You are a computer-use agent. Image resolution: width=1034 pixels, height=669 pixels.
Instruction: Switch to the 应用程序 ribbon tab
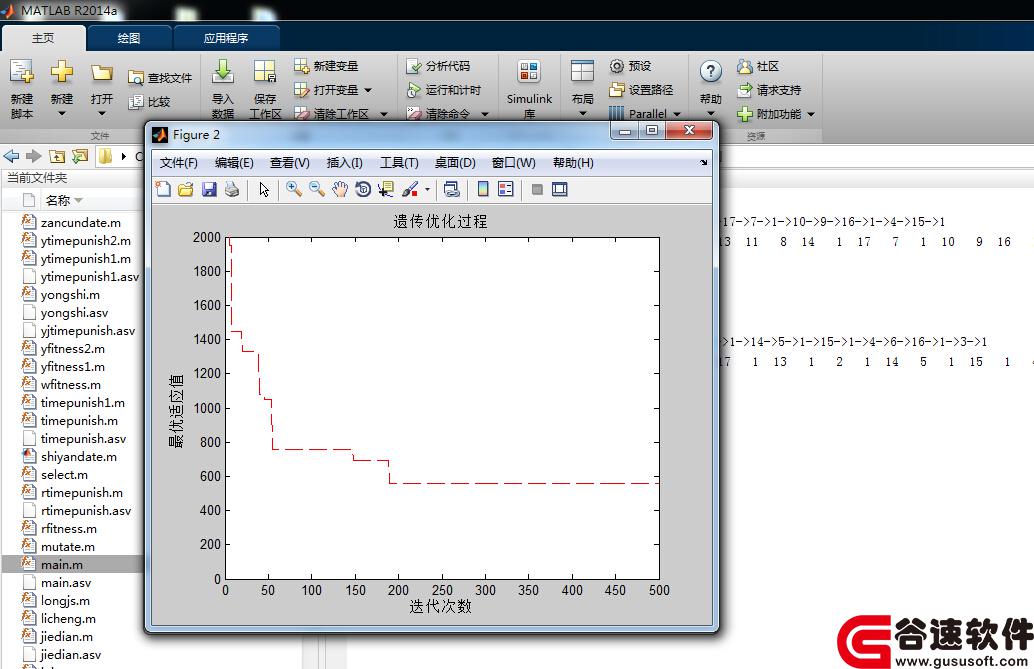pyautogui.click(x=226, y=38)
